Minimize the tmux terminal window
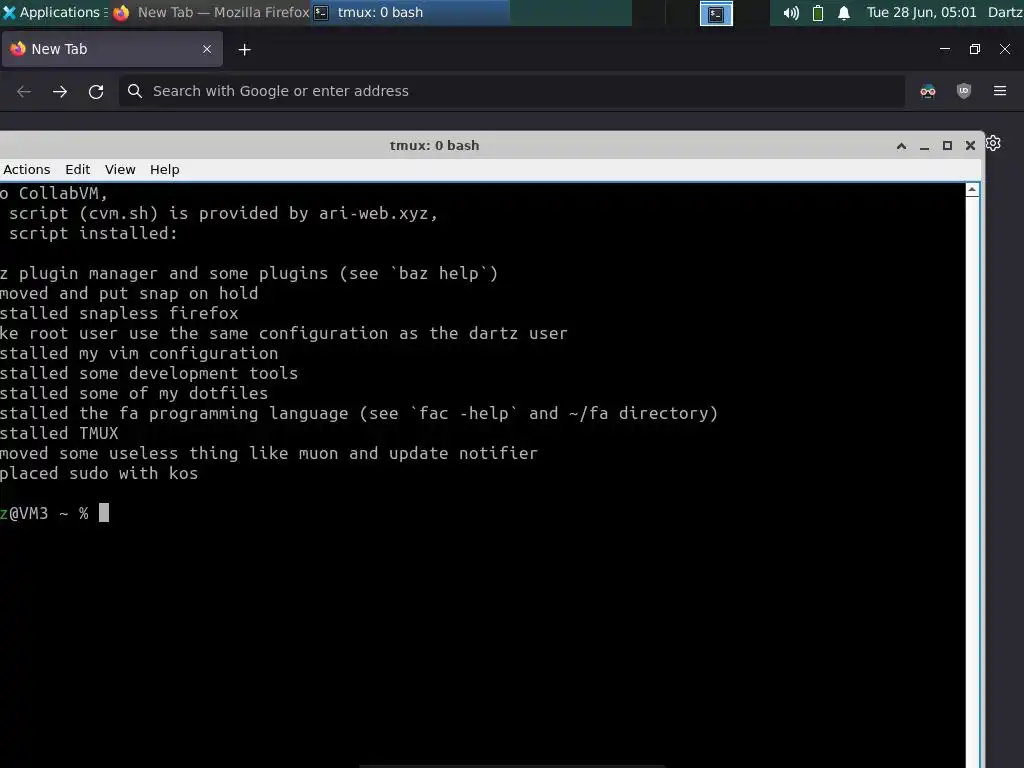This screenshot has width=1024, height=768. click(x=924, y=146)
